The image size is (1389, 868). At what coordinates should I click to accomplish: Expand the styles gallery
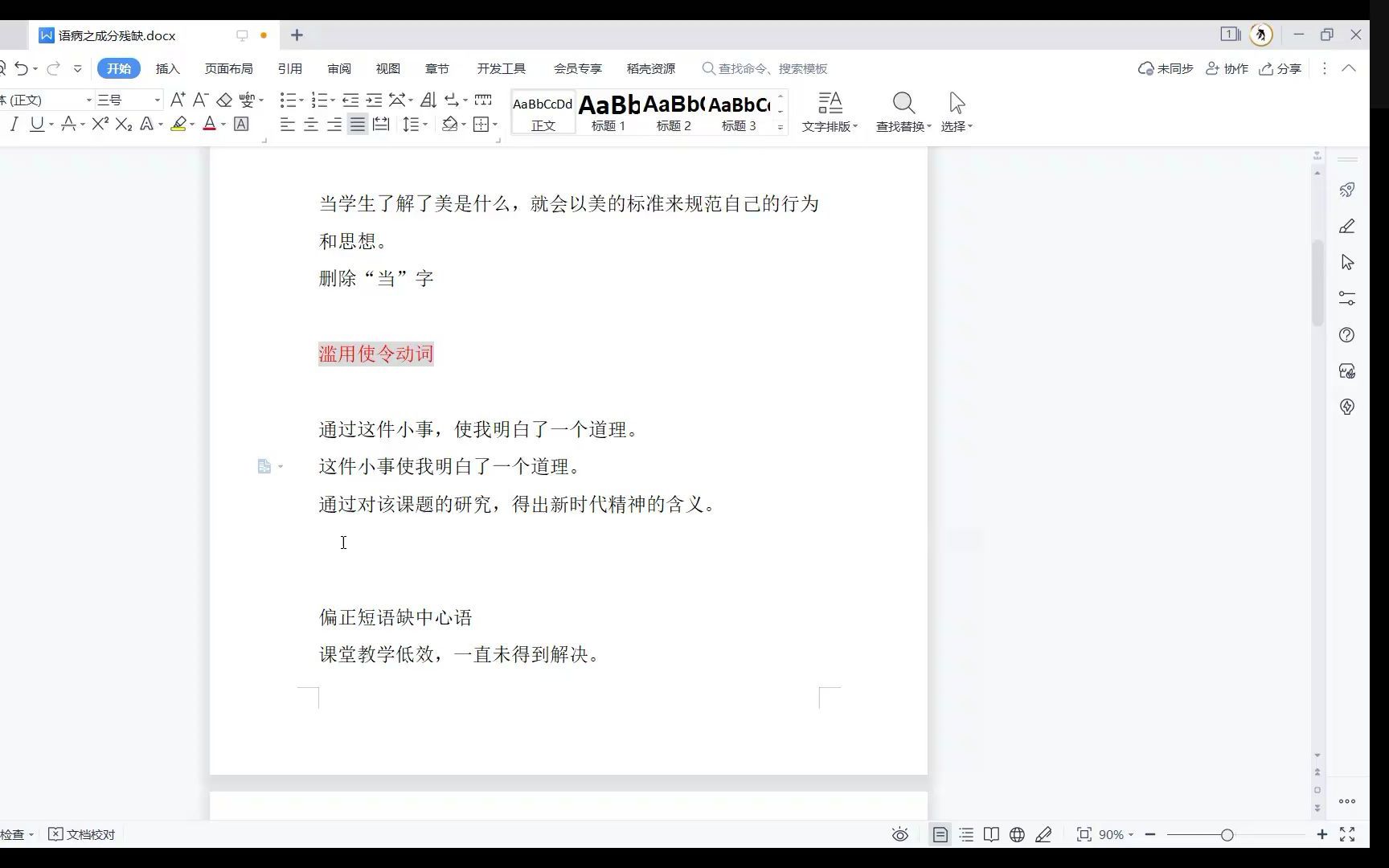click(780, 126)
